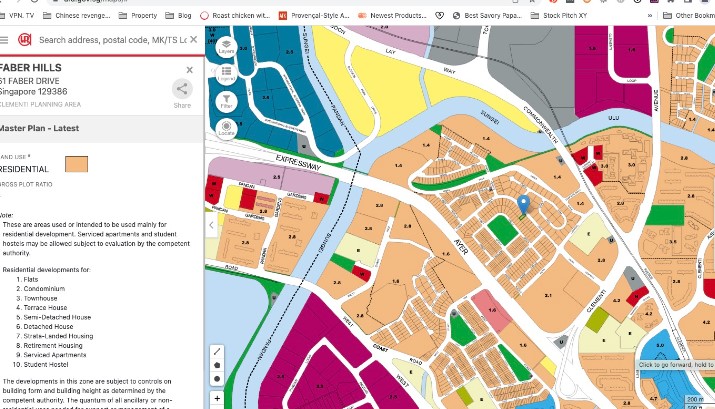Click the residential land use color swatch
This screenshot has width=715, height=409.
pos(77,165)
